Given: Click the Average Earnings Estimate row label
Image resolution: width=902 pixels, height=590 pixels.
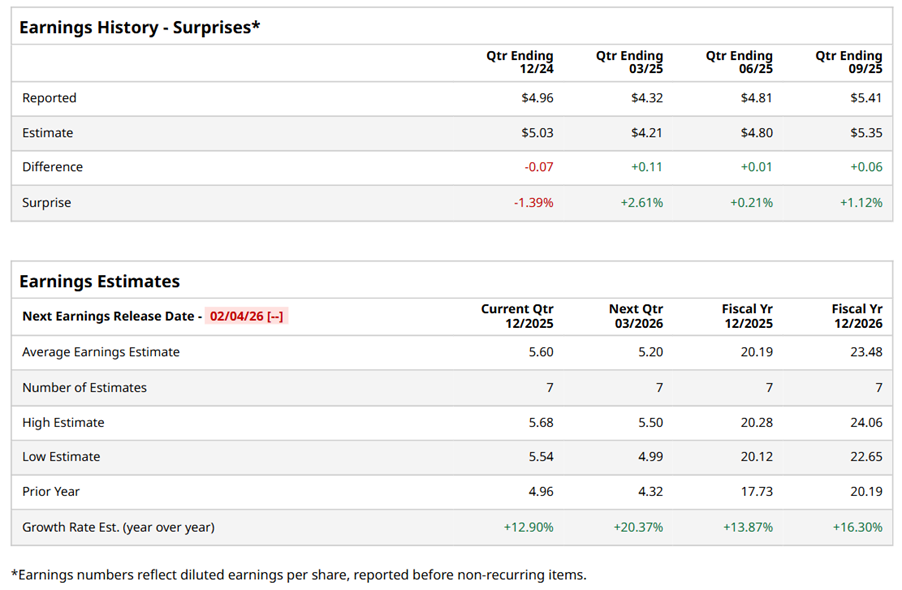Looking at the screenshot, I should click(x=99, y=352).
